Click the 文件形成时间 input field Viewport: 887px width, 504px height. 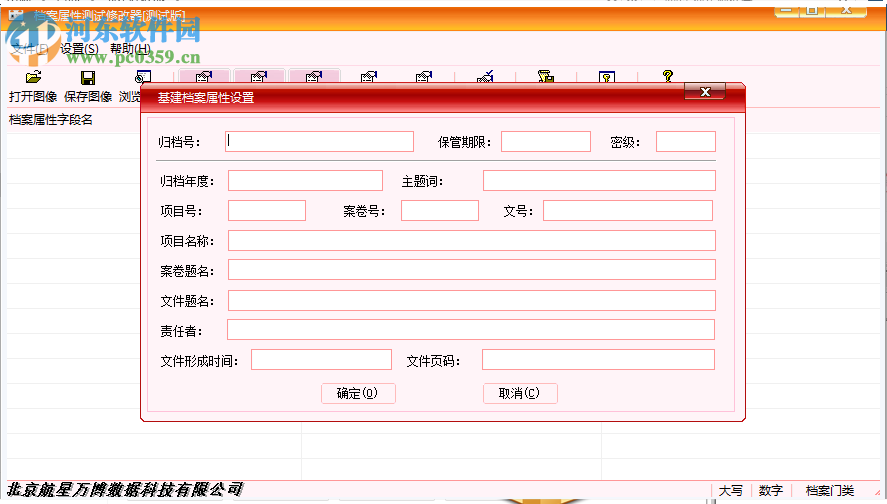click(321, 360)
